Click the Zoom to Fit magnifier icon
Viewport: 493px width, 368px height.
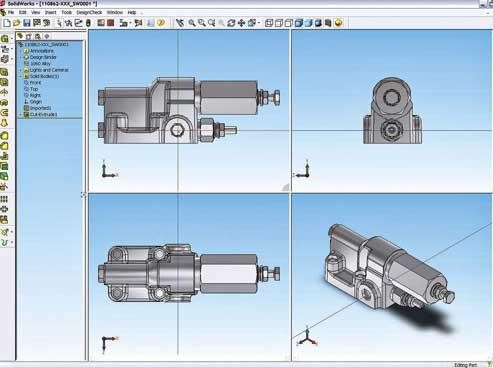(192, 23)
